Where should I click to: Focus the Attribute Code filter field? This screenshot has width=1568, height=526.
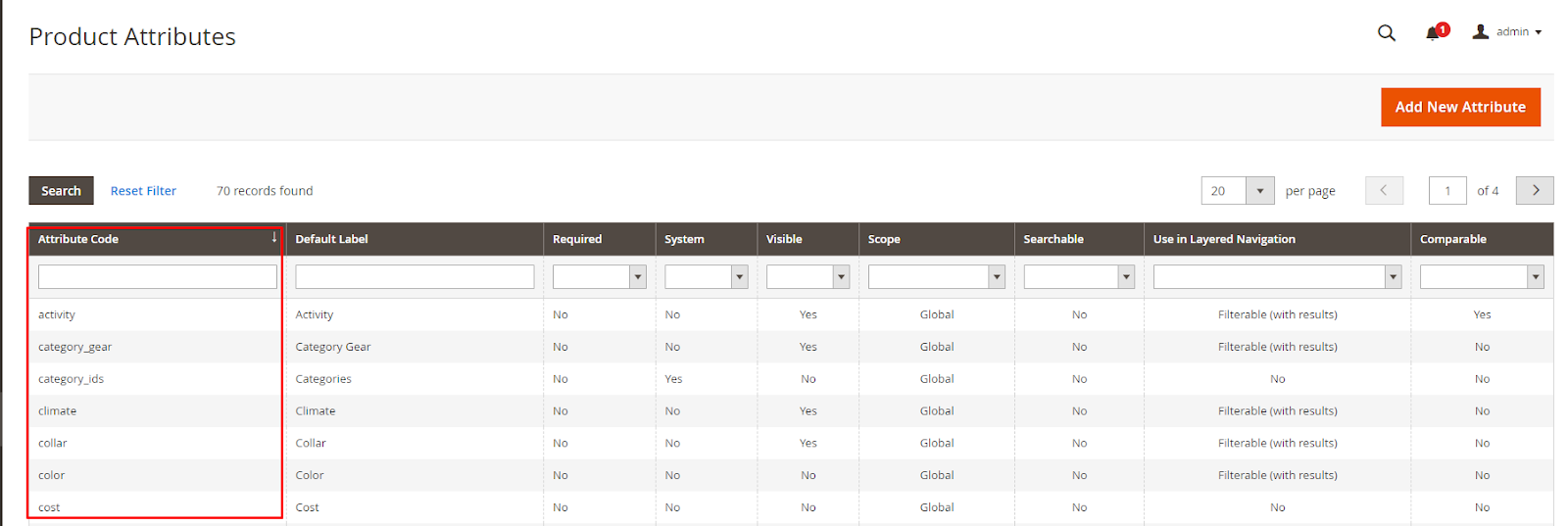[157, 277]
